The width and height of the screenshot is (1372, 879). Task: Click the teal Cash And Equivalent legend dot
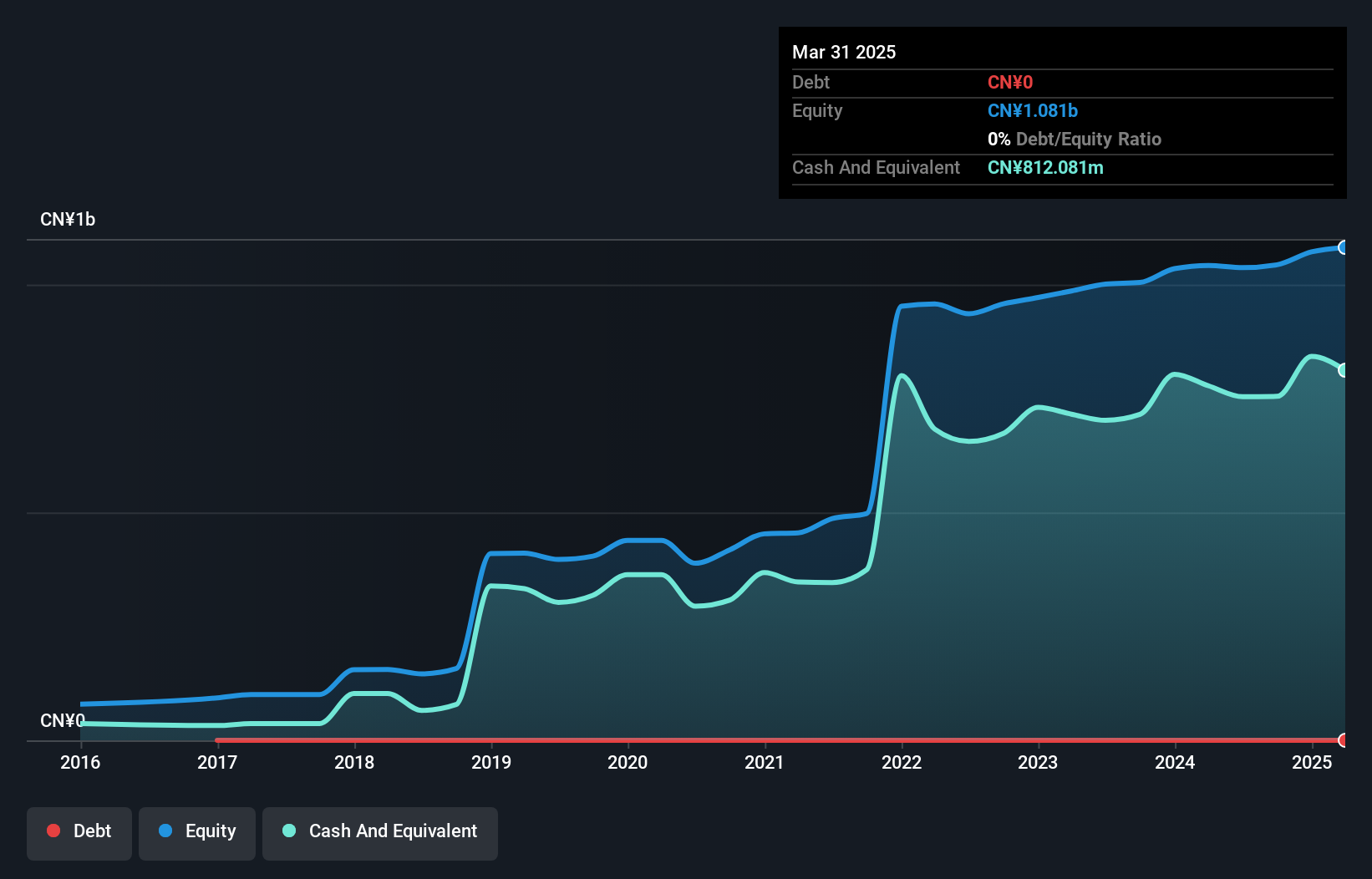click(x=289, y=831)
